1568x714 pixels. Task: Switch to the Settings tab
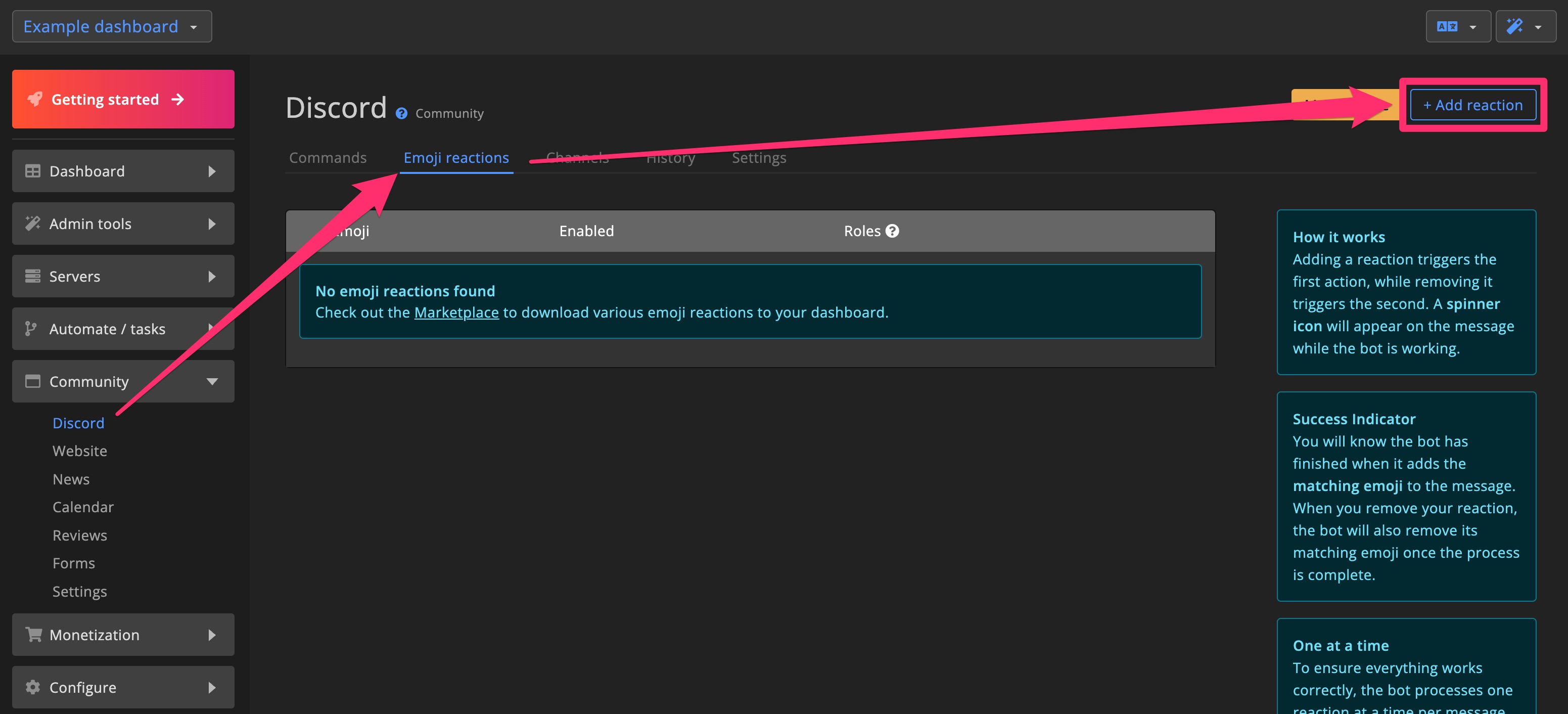click(x=758, y=158)
